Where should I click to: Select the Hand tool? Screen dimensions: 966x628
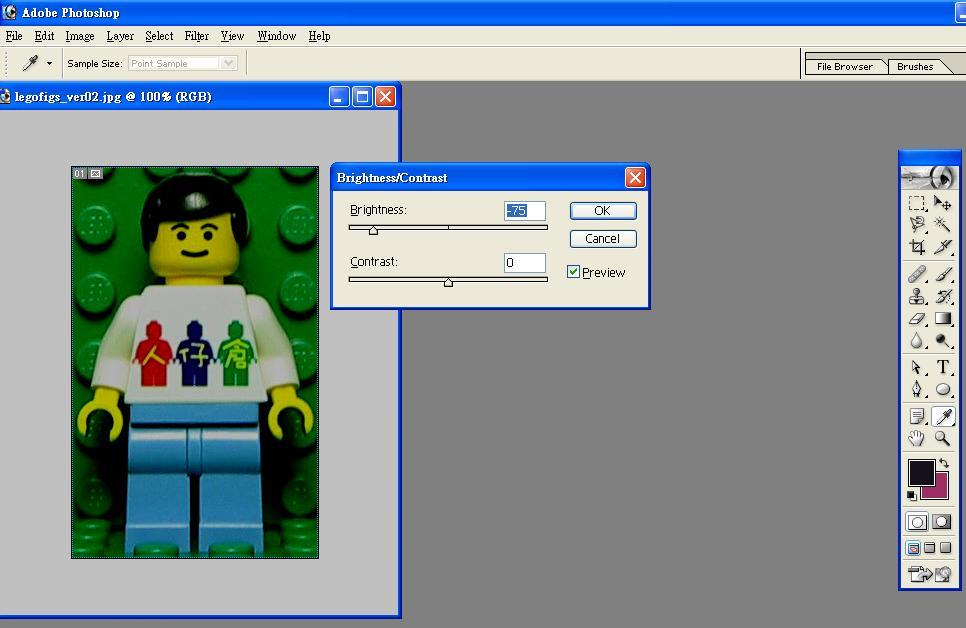click(x=917, y=438)
